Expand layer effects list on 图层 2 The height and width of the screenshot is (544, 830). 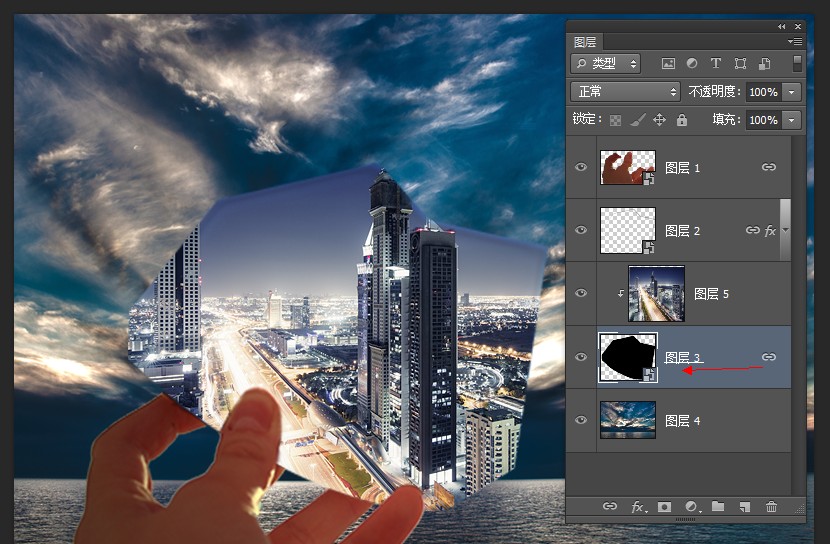(786, 230)
